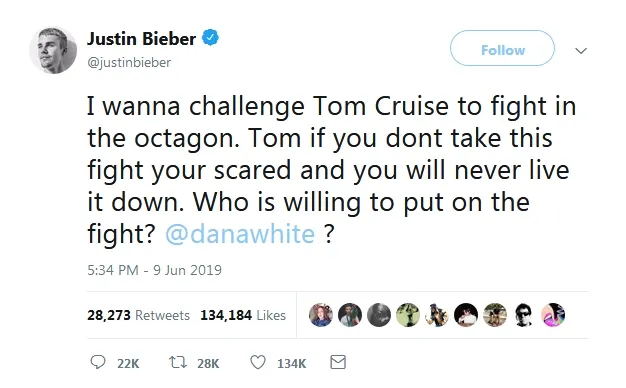Click the 134K like count

pyautogui.click(x=291, y=364)
